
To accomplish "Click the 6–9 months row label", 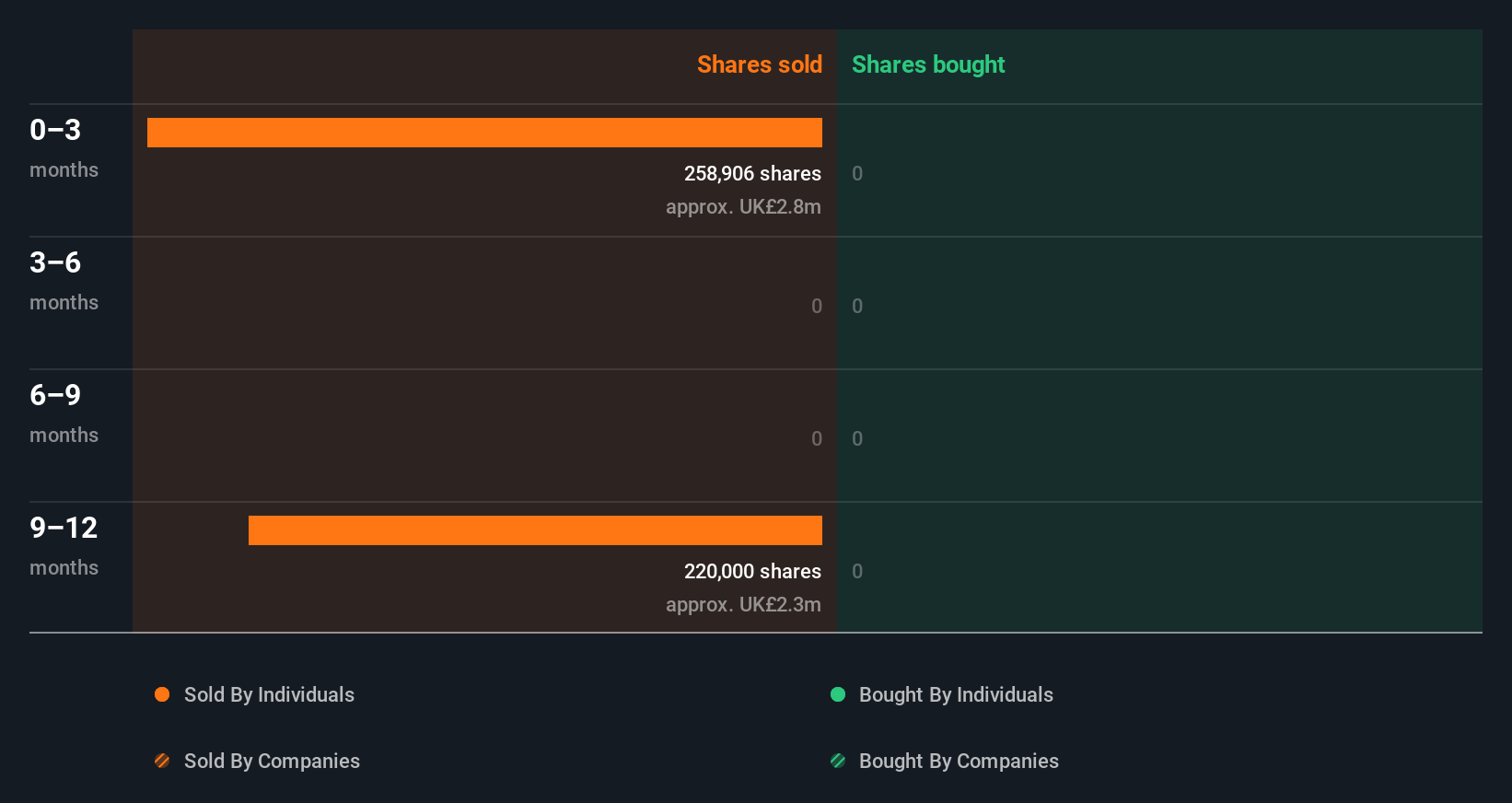I will coord(64,413).
